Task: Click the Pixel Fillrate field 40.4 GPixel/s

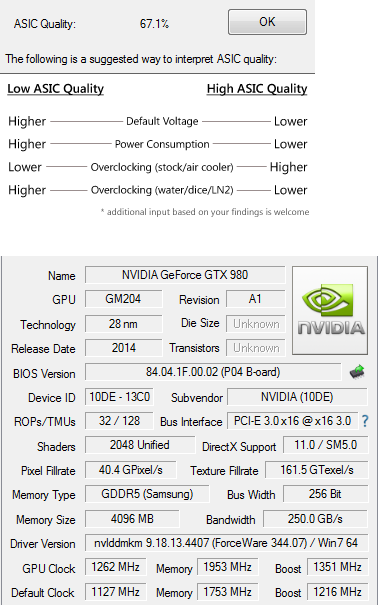Action: pos(130,470)
